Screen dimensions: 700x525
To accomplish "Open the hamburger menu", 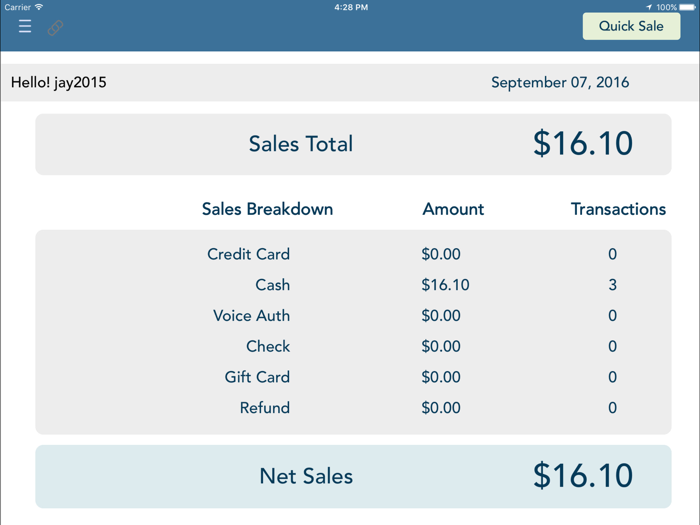I will pyautogui.click(x=25, y=27).
